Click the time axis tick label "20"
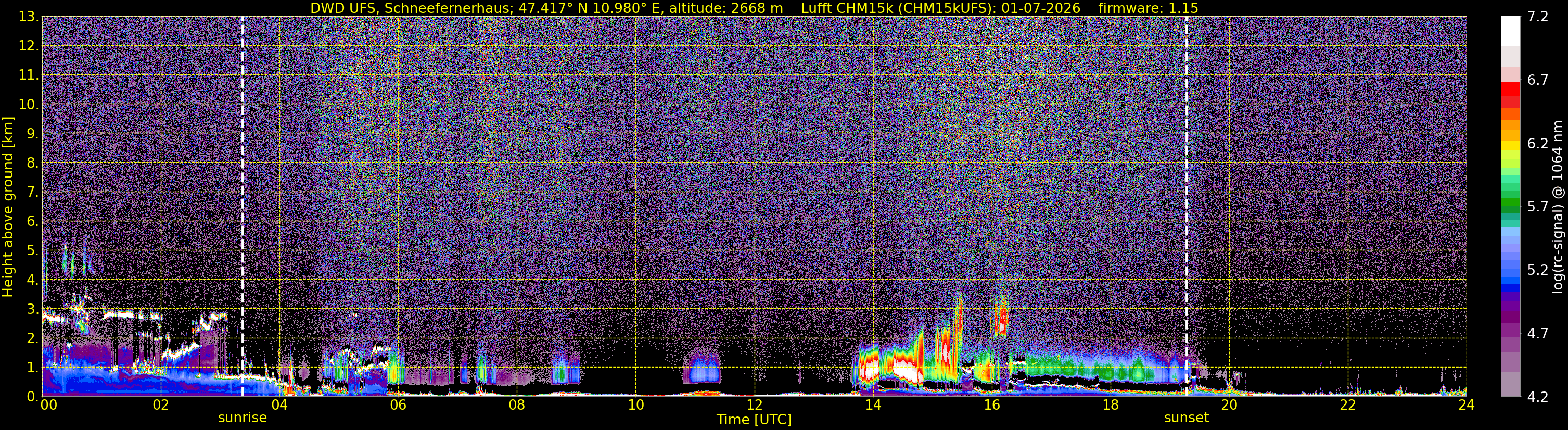The height and width of the screenshot is (430, 1568). pos(1229,405)
